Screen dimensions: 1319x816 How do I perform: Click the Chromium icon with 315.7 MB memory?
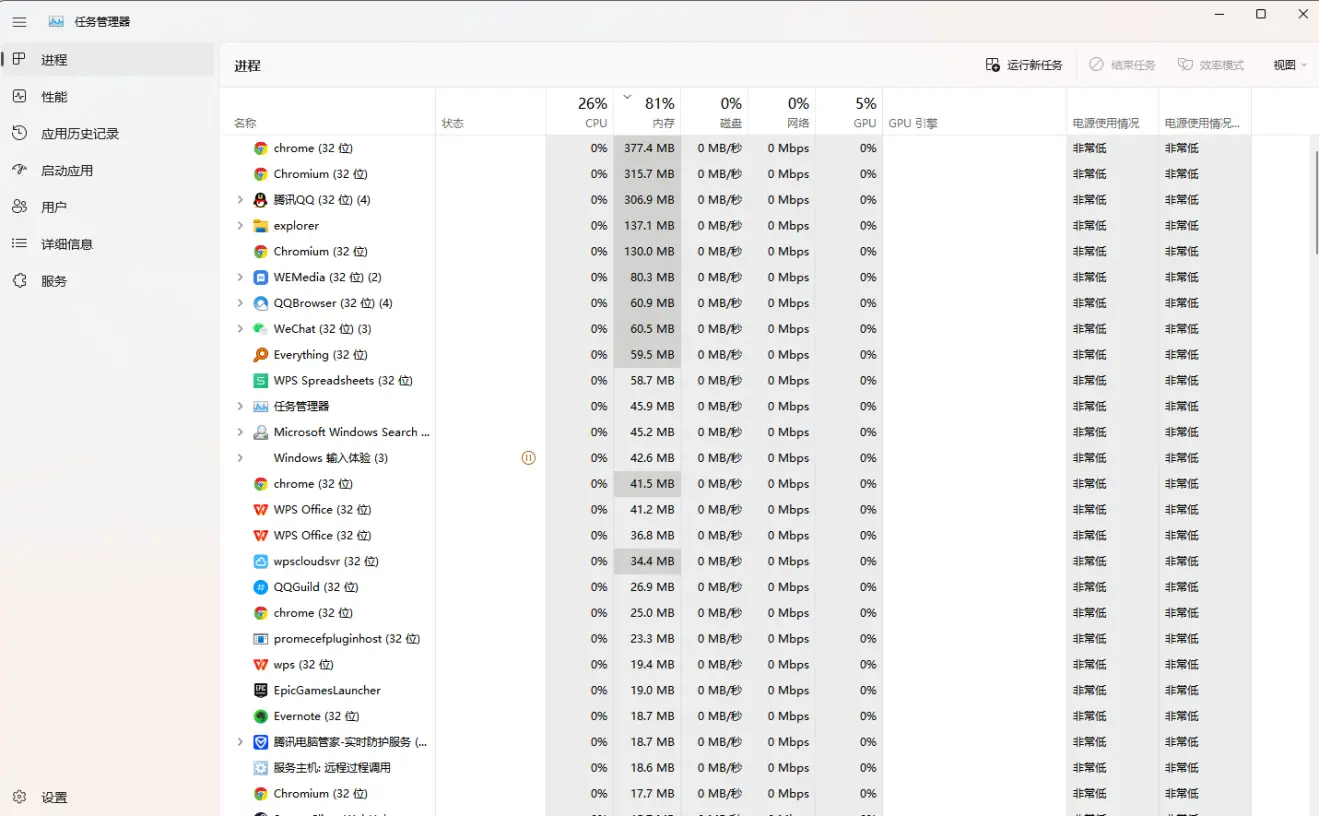[260, 174]
